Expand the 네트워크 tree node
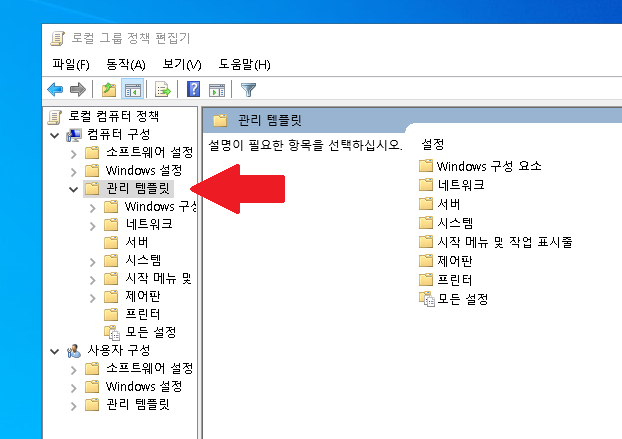The height and width of the screenshot is (439, 622). 92,226
